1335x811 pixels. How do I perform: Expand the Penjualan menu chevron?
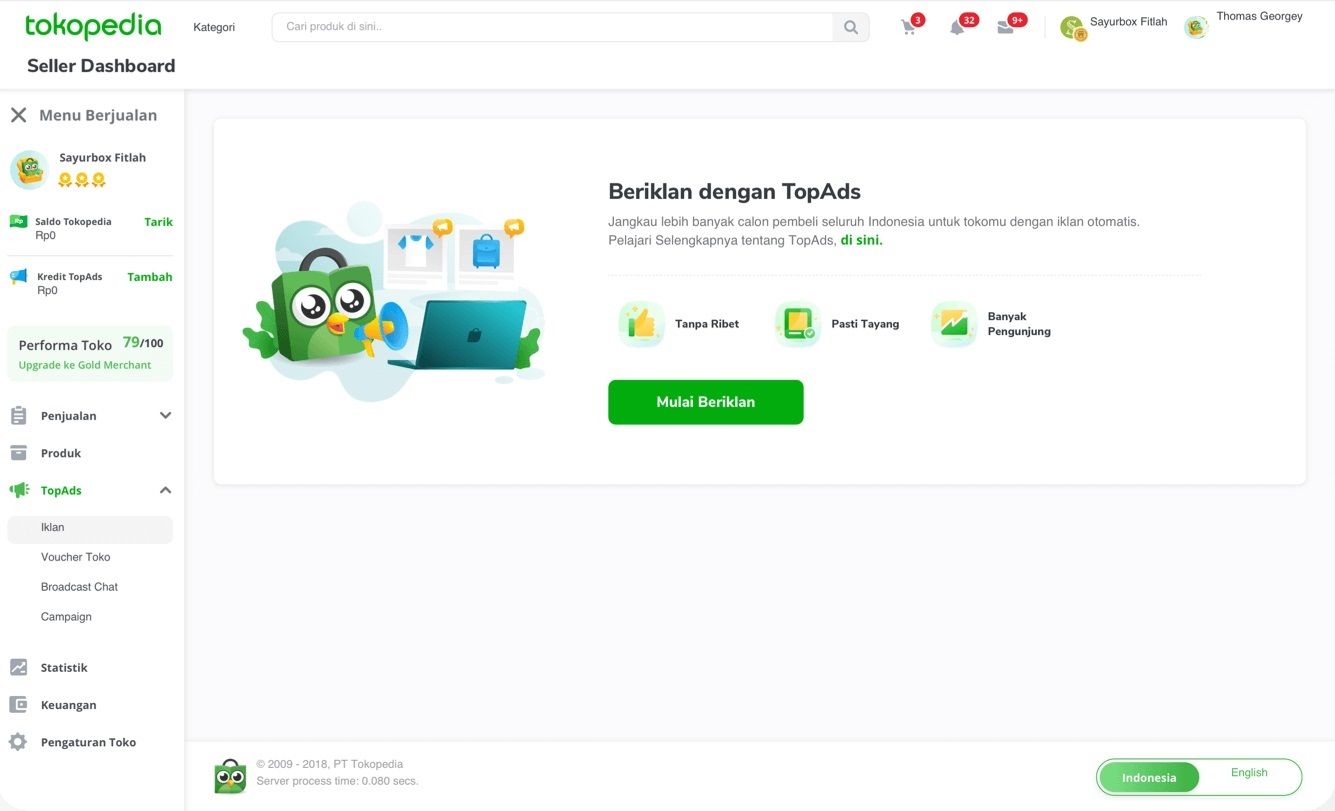tap(166, 415)
